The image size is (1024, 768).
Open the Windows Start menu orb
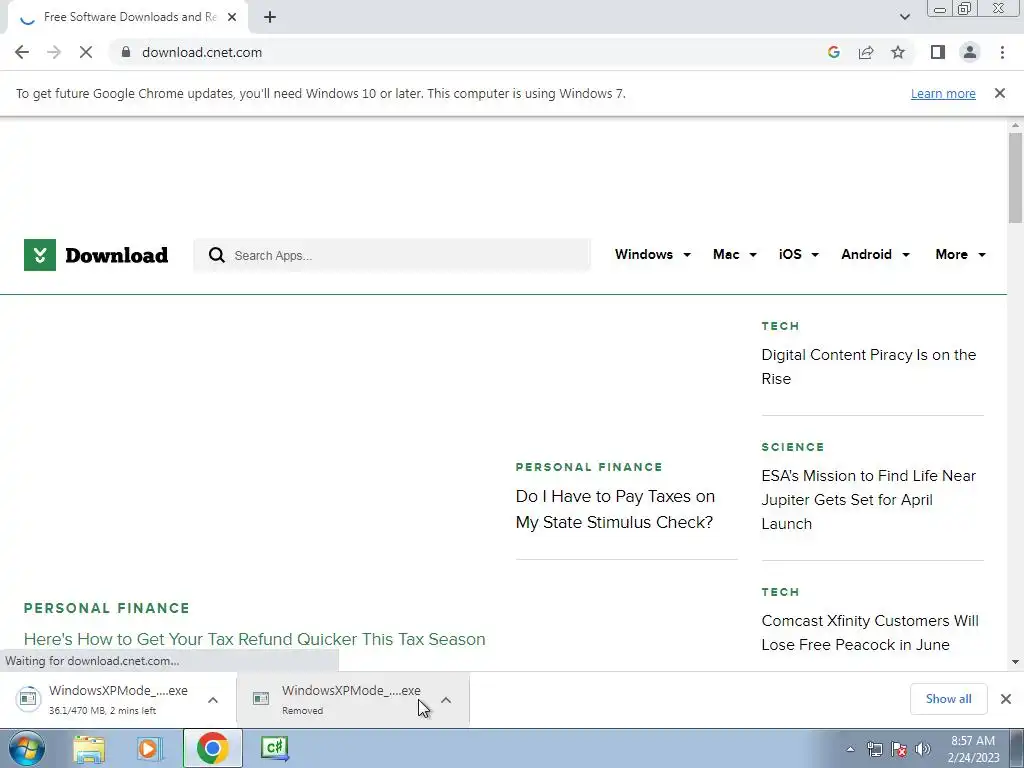[x=26, y=749]
